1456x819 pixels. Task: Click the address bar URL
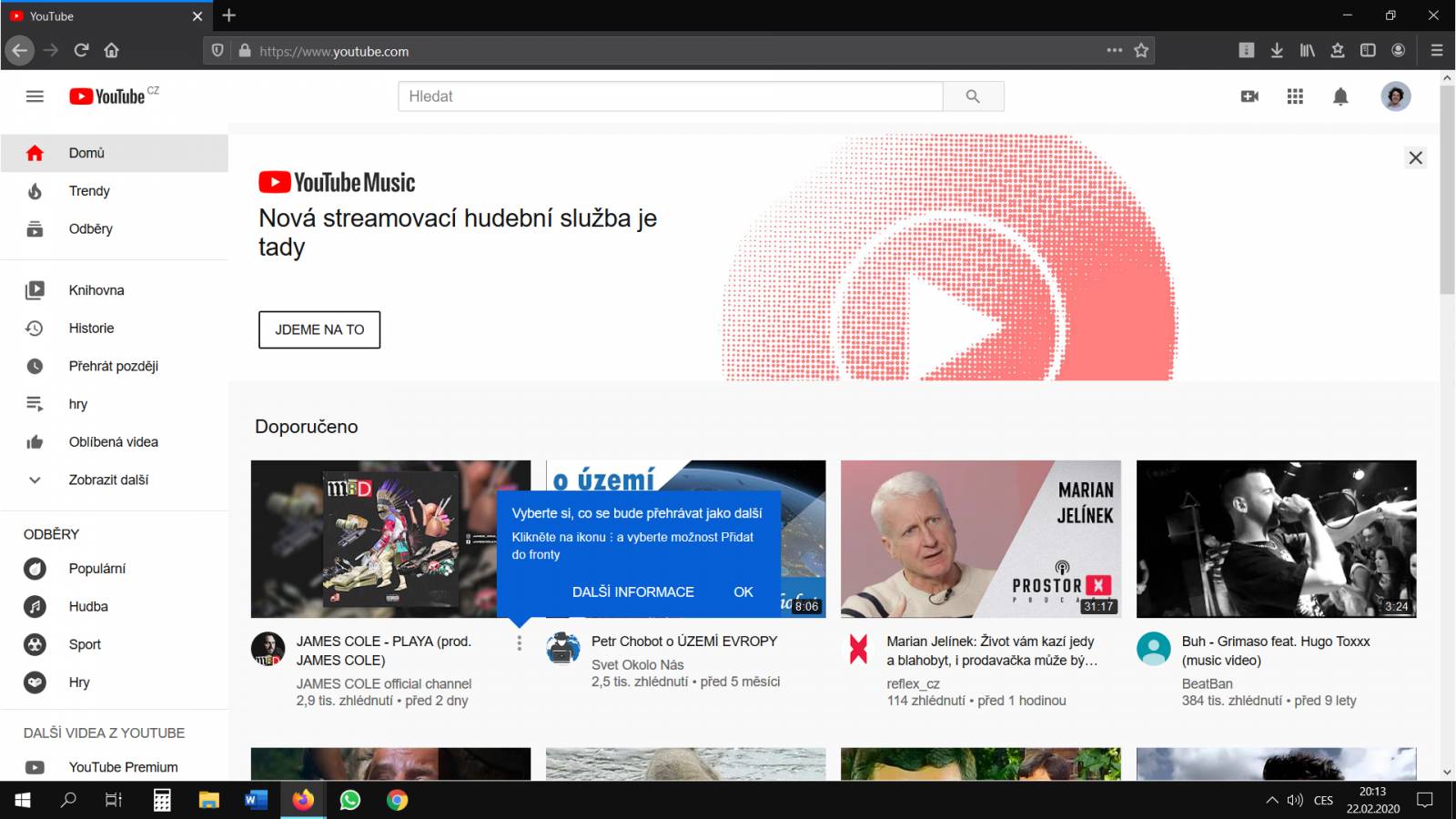[334, 51]
